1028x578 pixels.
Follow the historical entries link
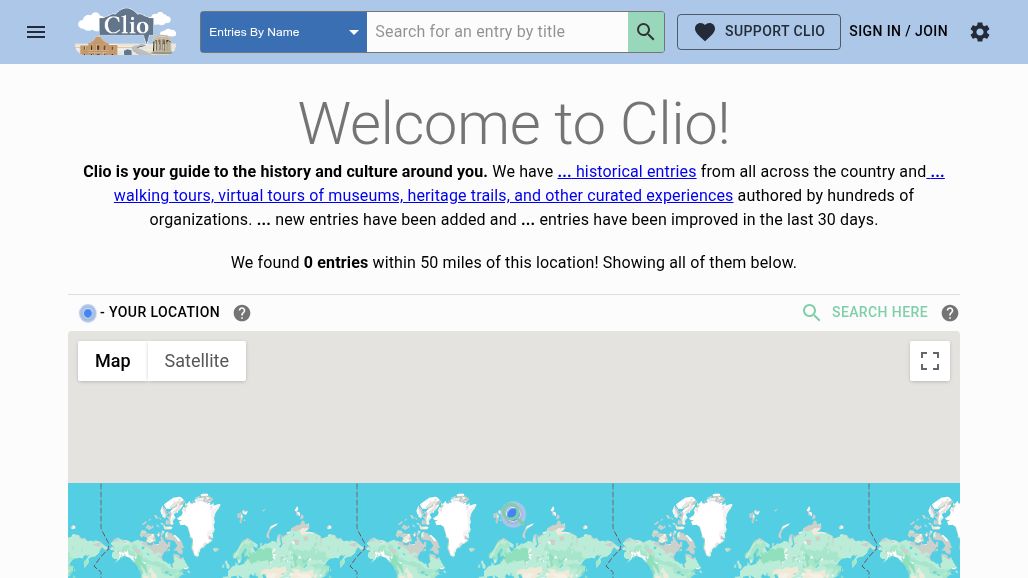click(x=627, y=172)
